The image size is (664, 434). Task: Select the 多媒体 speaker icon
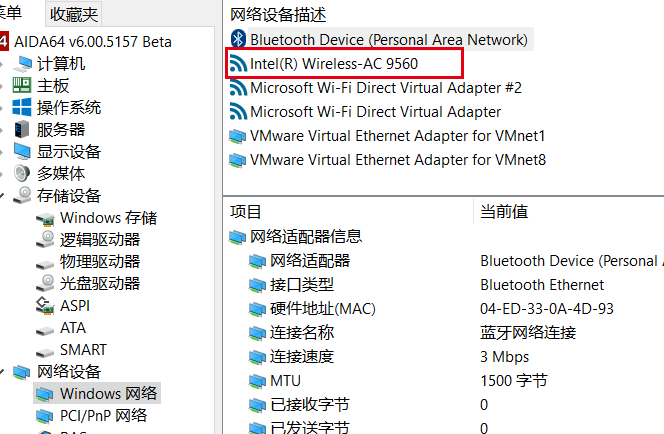coord(22,173)
